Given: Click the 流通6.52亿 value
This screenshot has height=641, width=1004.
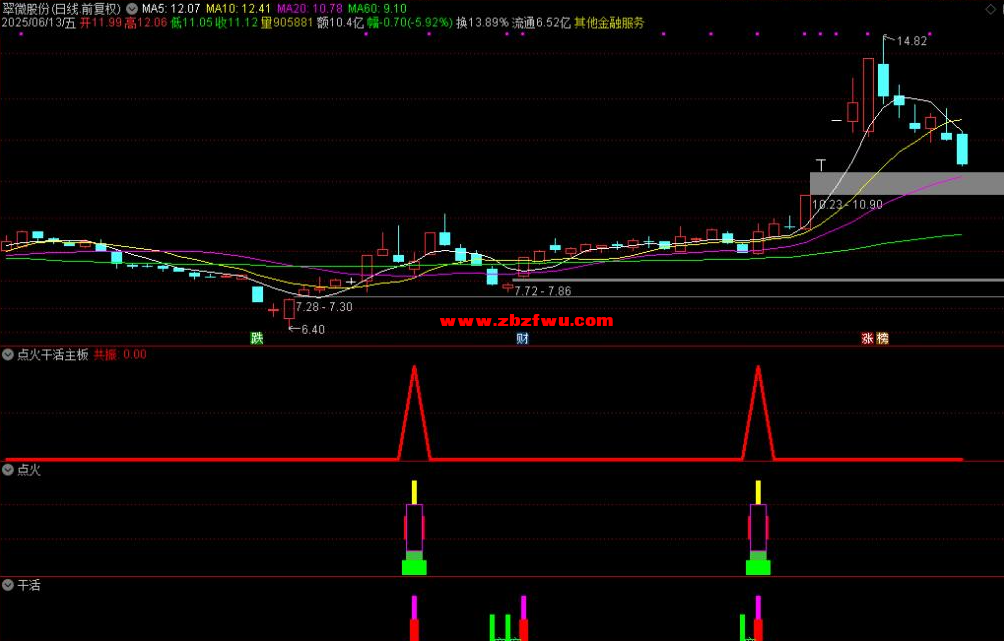Looking at the screenshot, I should tap(542, 23).
